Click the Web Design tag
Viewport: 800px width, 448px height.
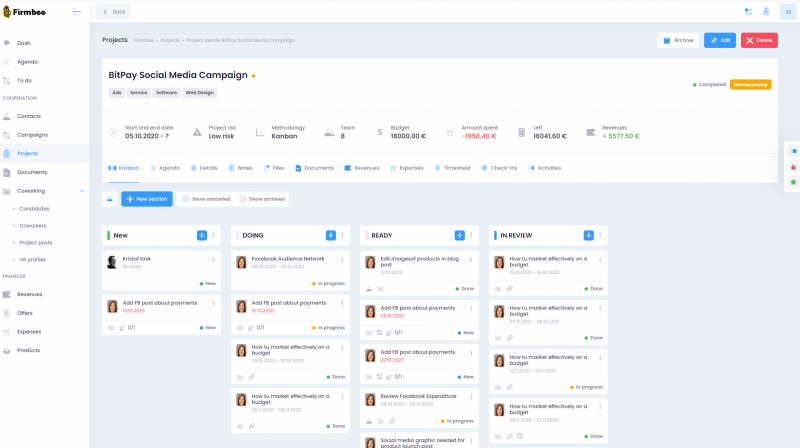(199, 93)
